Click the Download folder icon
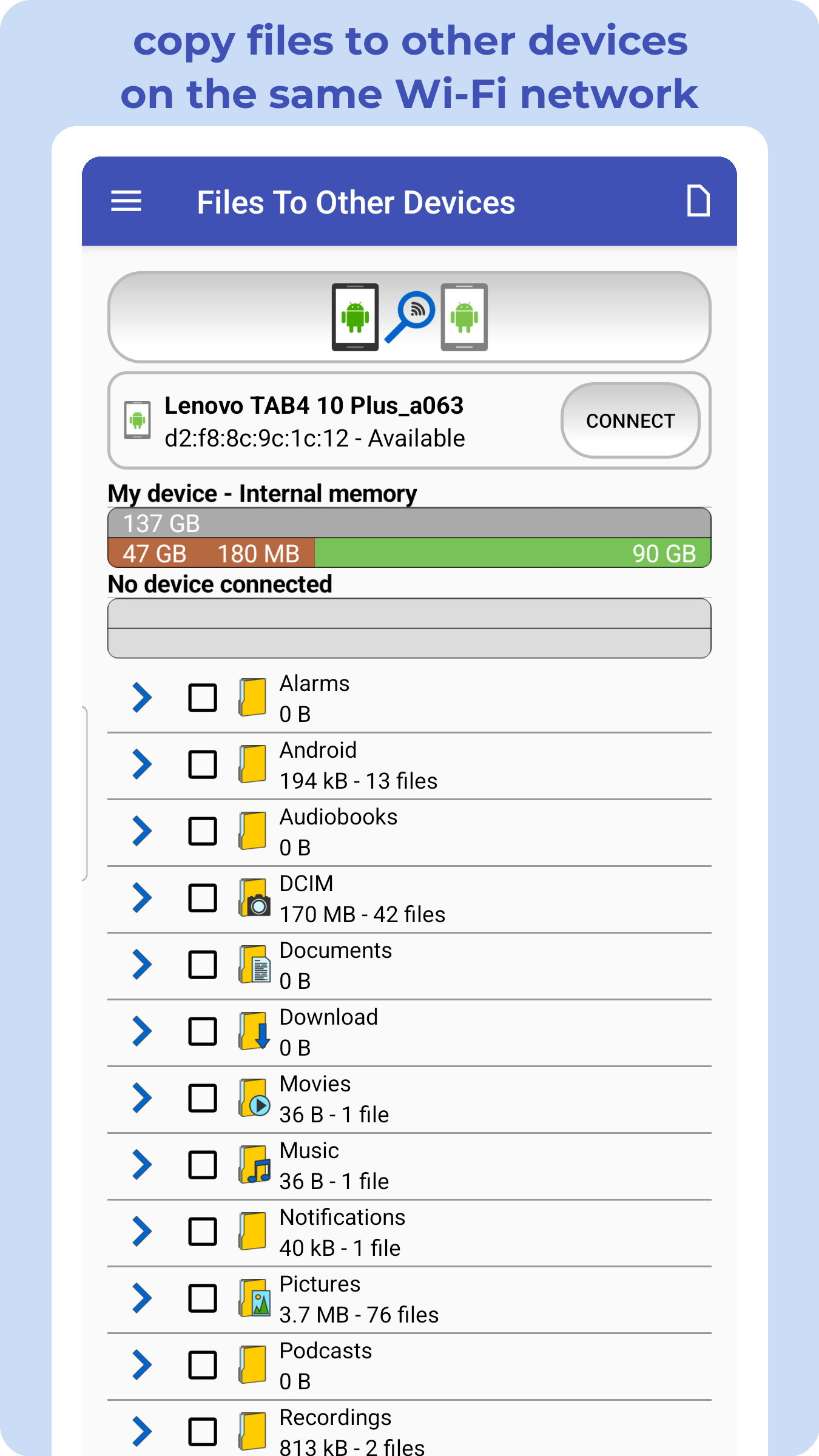The width and height of the screenshot is (819, 1456). coord(254,1031)
